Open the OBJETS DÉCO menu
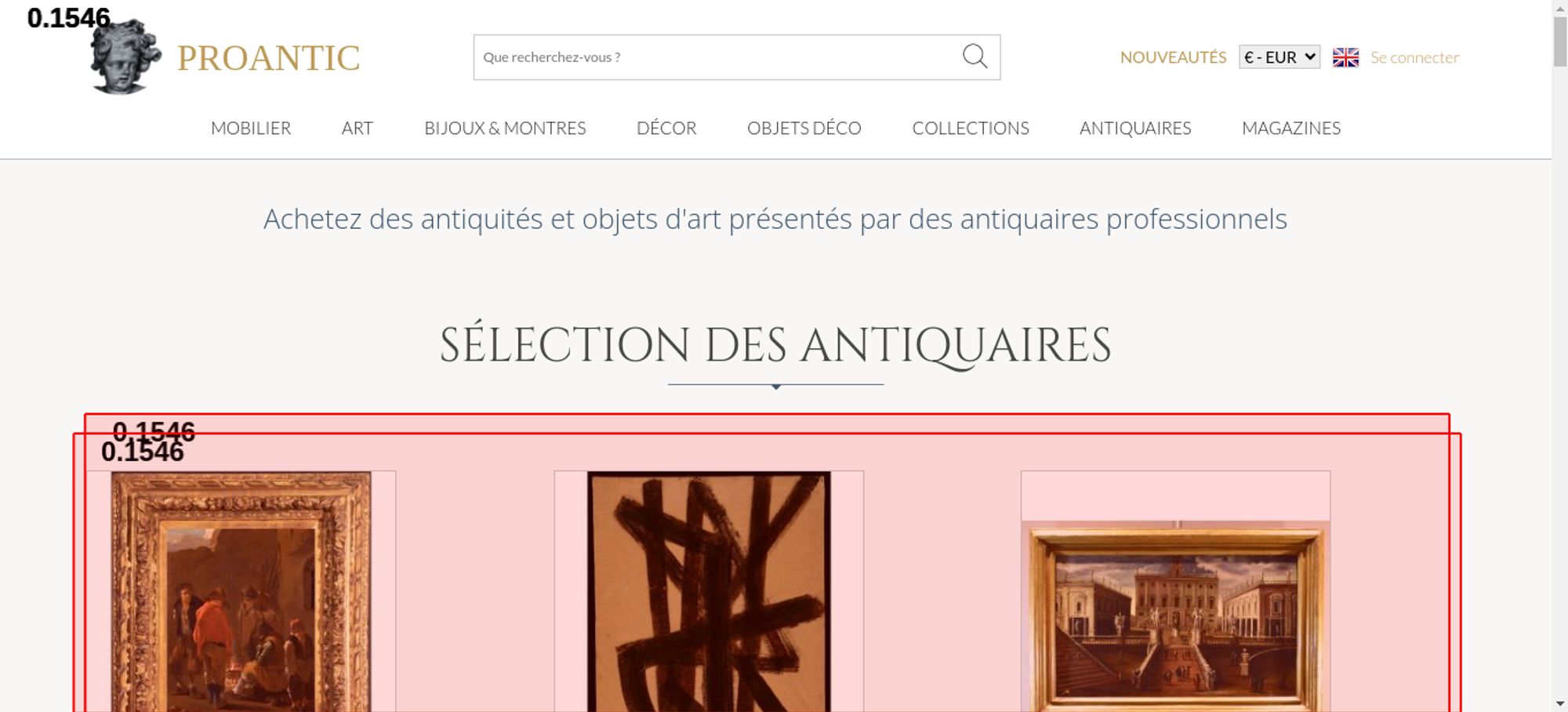 point(804,128)
